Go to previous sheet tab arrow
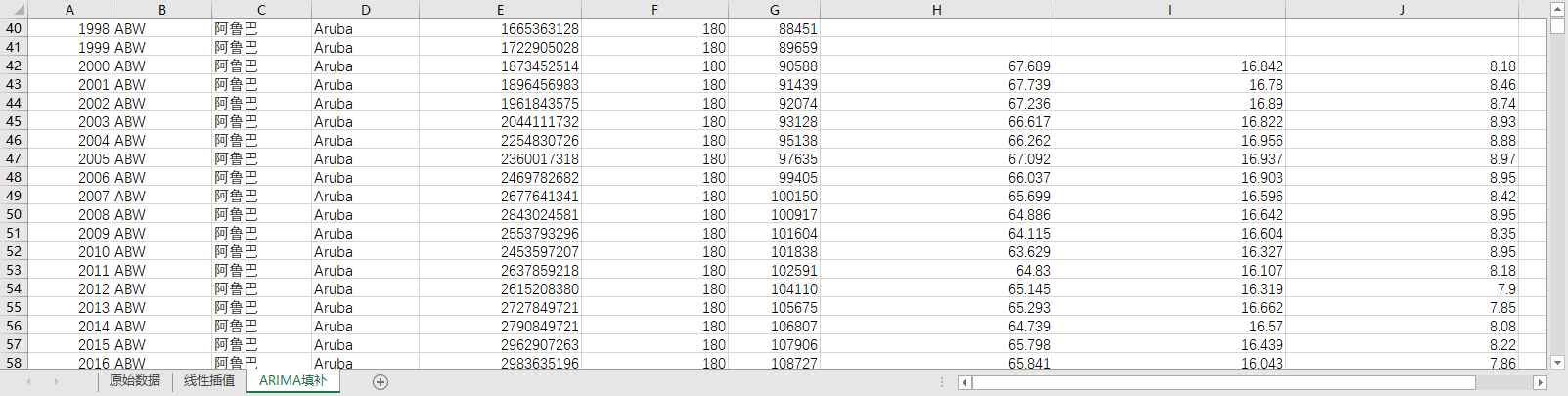The height and width of the screenshot is (396, 1568). 29,382
